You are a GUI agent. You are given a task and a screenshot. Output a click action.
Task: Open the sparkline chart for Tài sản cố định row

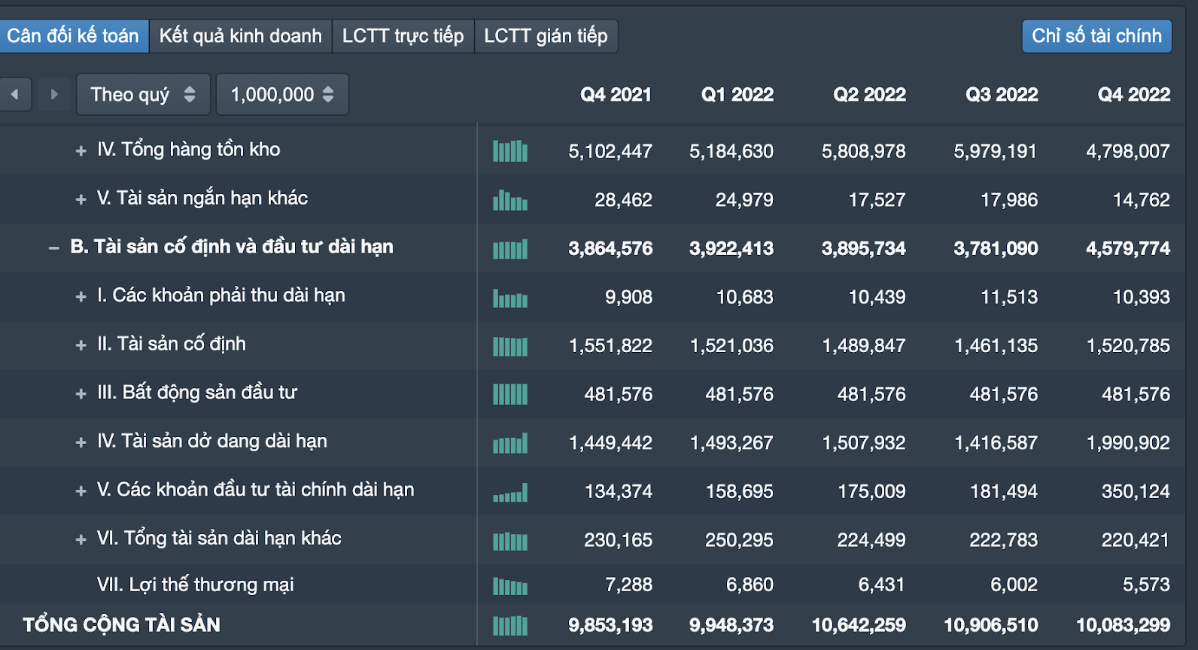coord(510,346)
